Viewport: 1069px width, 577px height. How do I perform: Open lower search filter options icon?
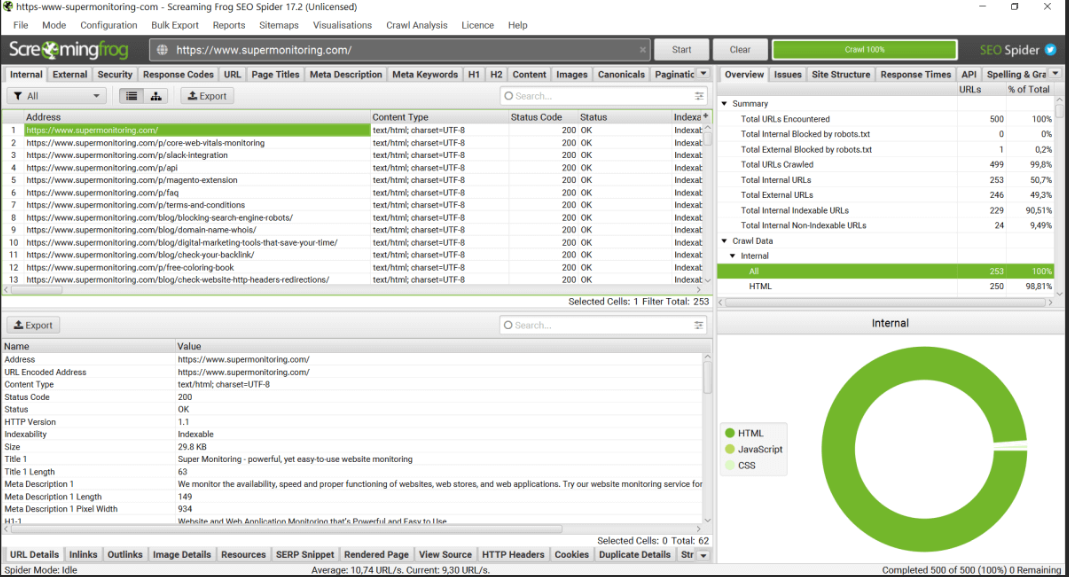pos(699,325)
